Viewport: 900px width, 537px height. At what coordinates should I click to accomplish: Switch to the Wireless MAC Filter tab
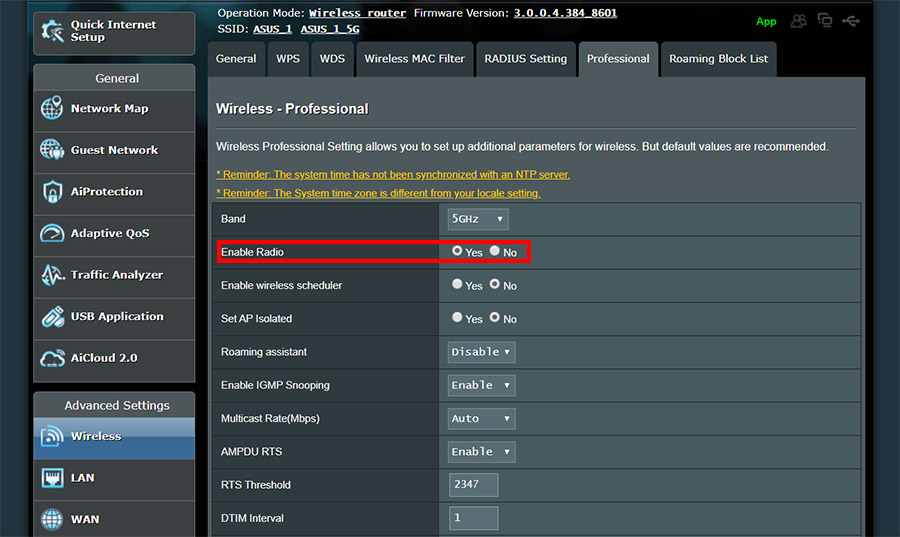click(x=414, y=59)
